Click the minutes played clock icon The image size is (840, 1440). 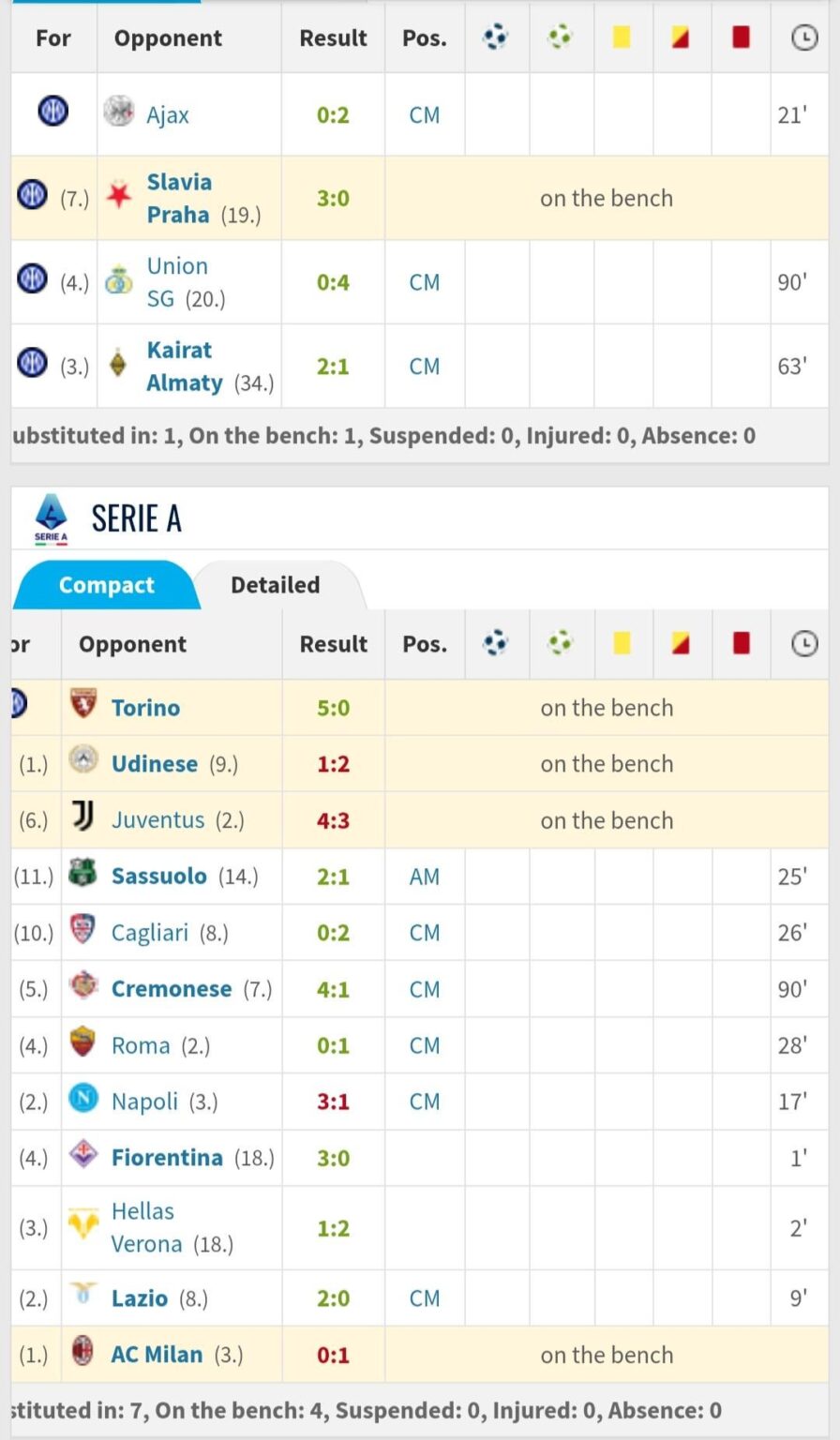[802, 38]
